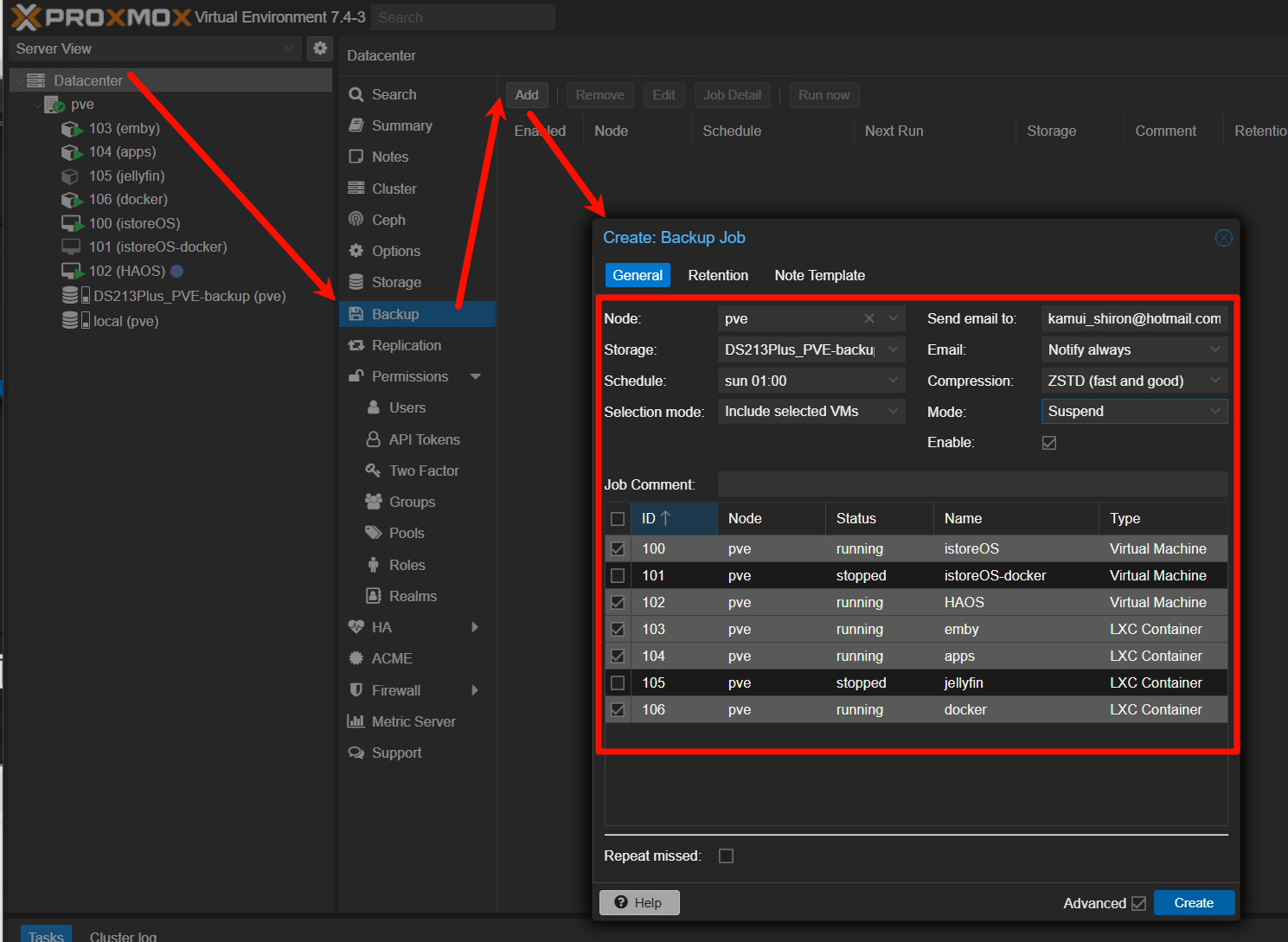This screenshot has height=942, width=1288.
Task: Select the Datacenter server icon in tree
Action: pyautogui.click(x=35, y=80)
